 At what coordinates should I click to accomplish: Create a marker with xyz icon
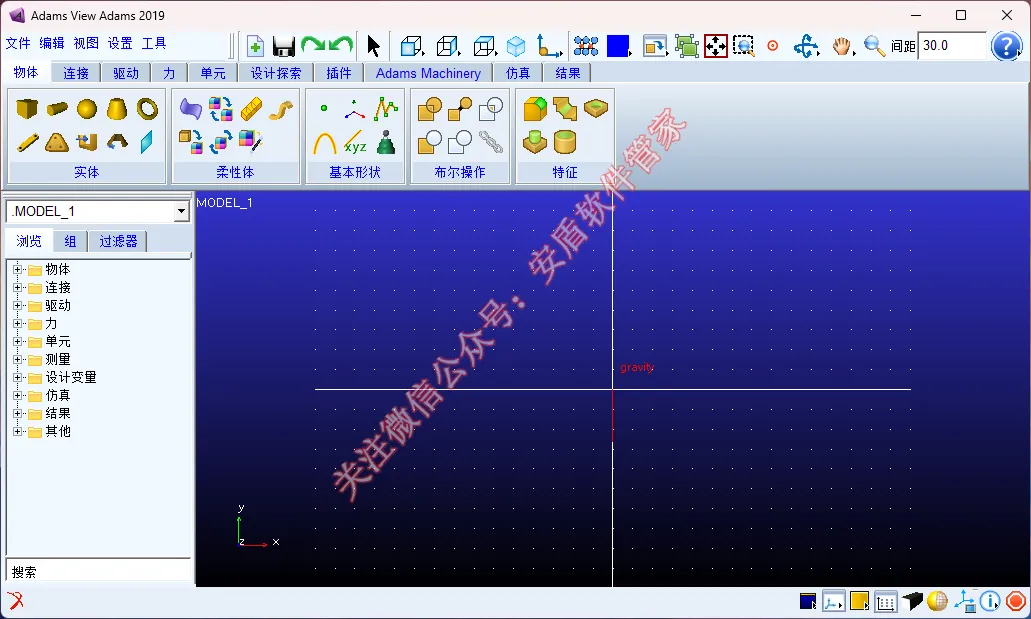tap(355, 142)
